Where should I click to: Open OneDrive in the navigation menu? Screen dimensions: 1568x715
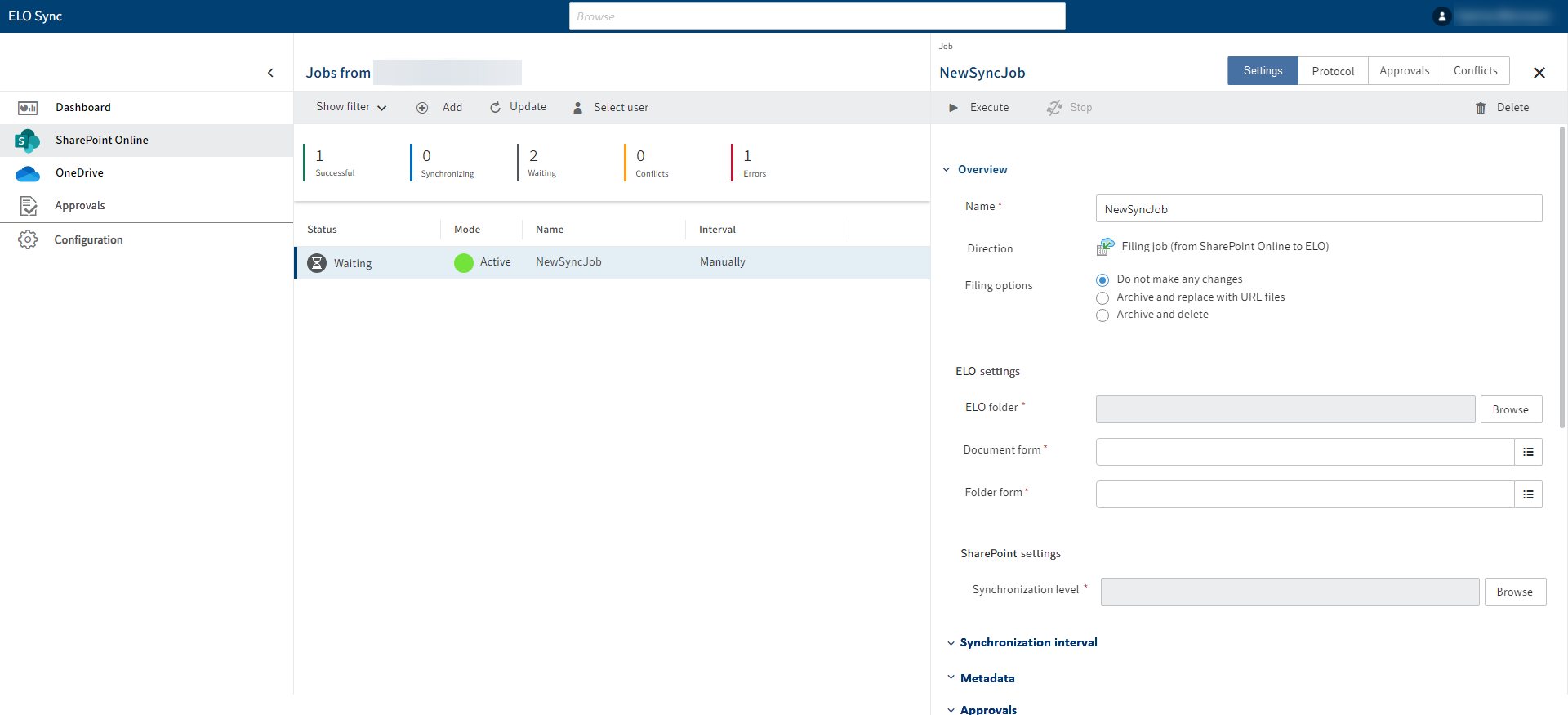pyautogui.click(x=79, y=173)
